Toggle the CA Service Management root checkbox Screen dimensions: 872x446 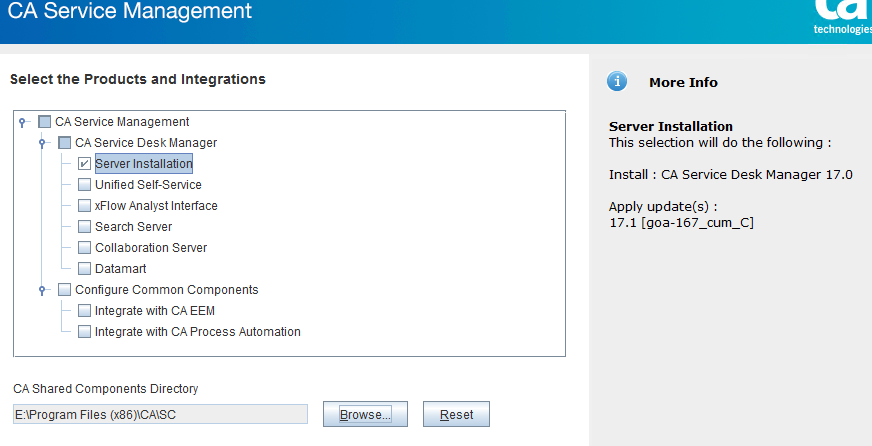click(x=44, y=122)
